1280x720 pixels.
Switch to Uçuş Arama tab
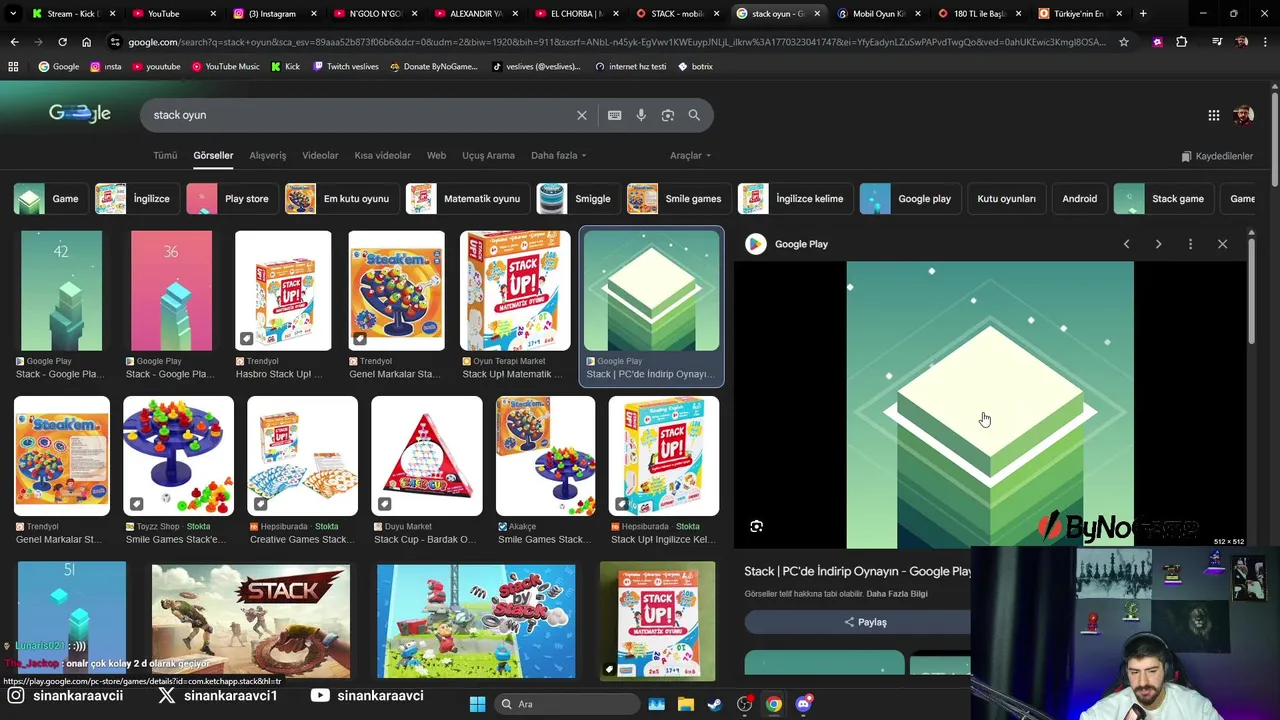click(488, 155)
